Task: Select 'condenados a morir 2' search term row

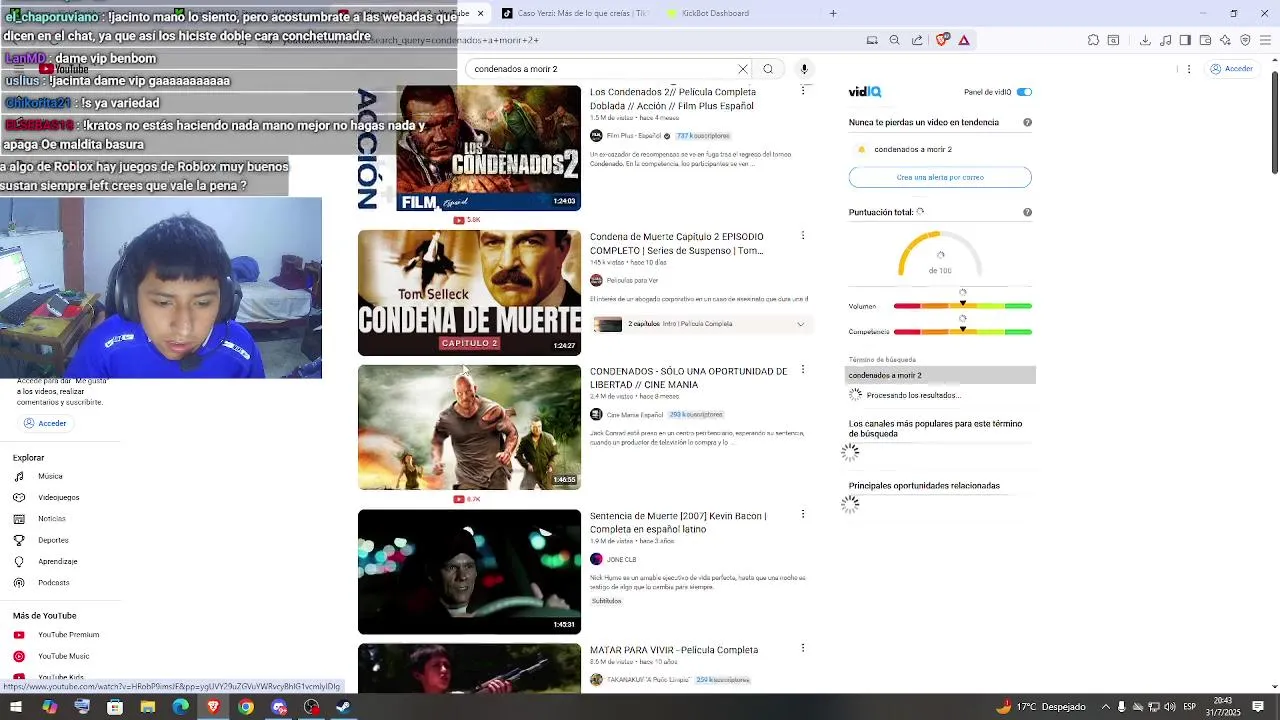Action: [940, 375]
